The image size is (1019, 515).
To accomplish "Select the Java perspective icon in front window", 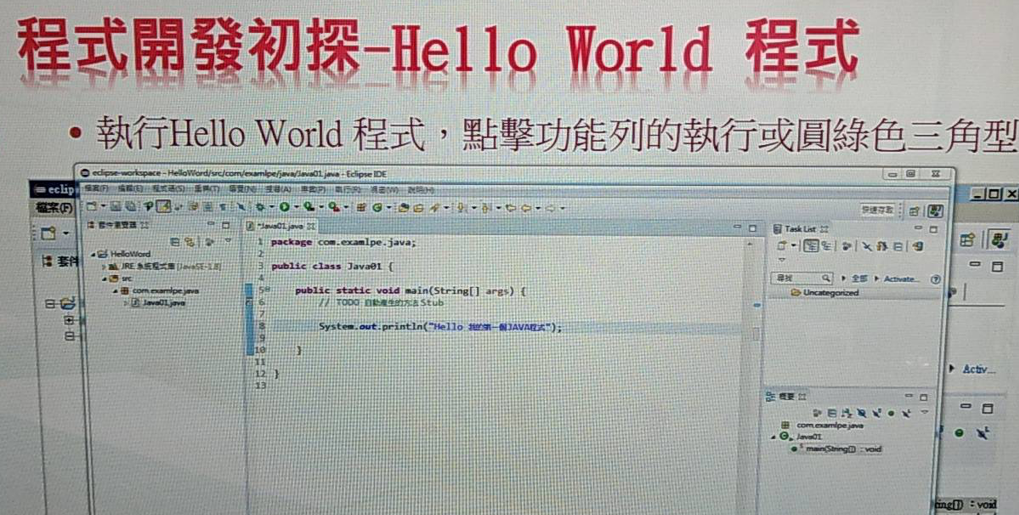I will pyautogui.click(x=935, y=211).
